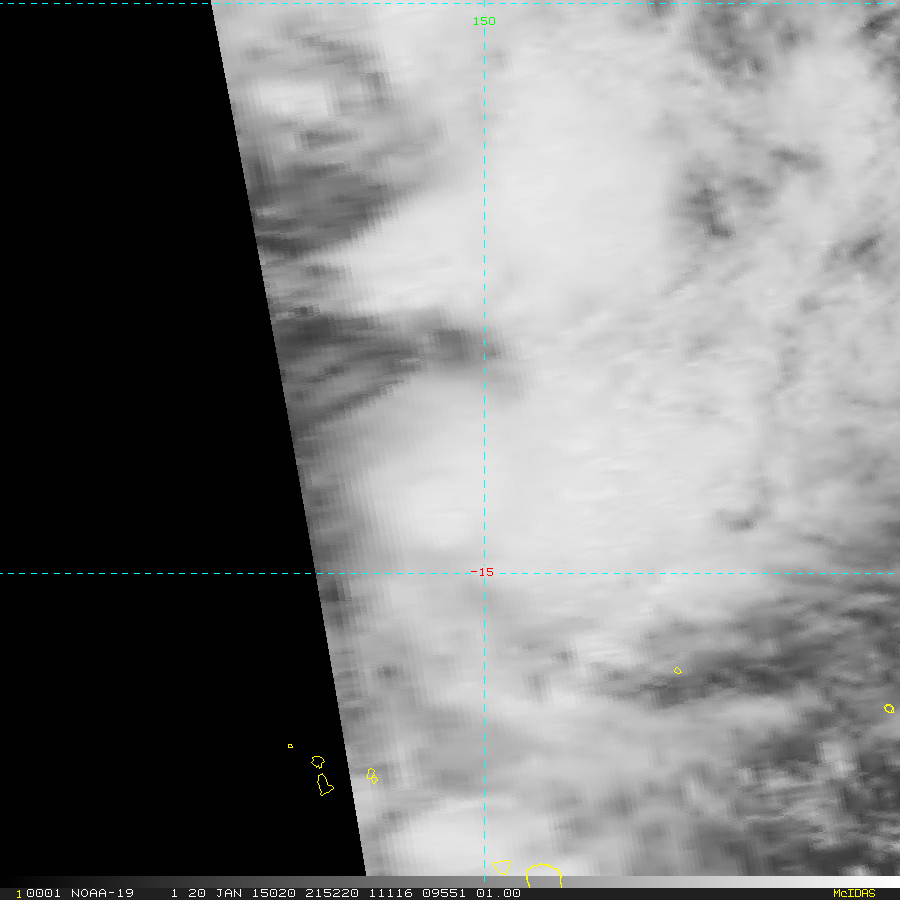Select the tiny yellow island on the far right edge

click(889, 708)
